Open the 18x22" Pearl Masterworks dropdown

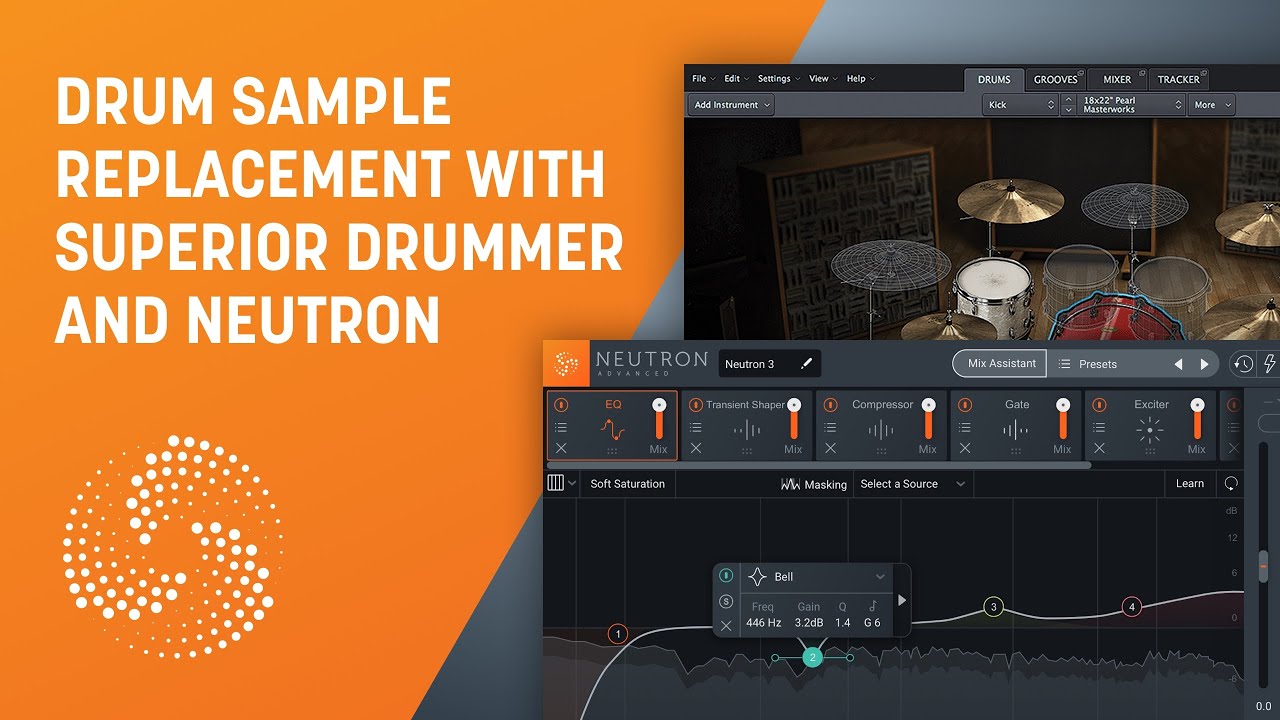[1133, 105]
